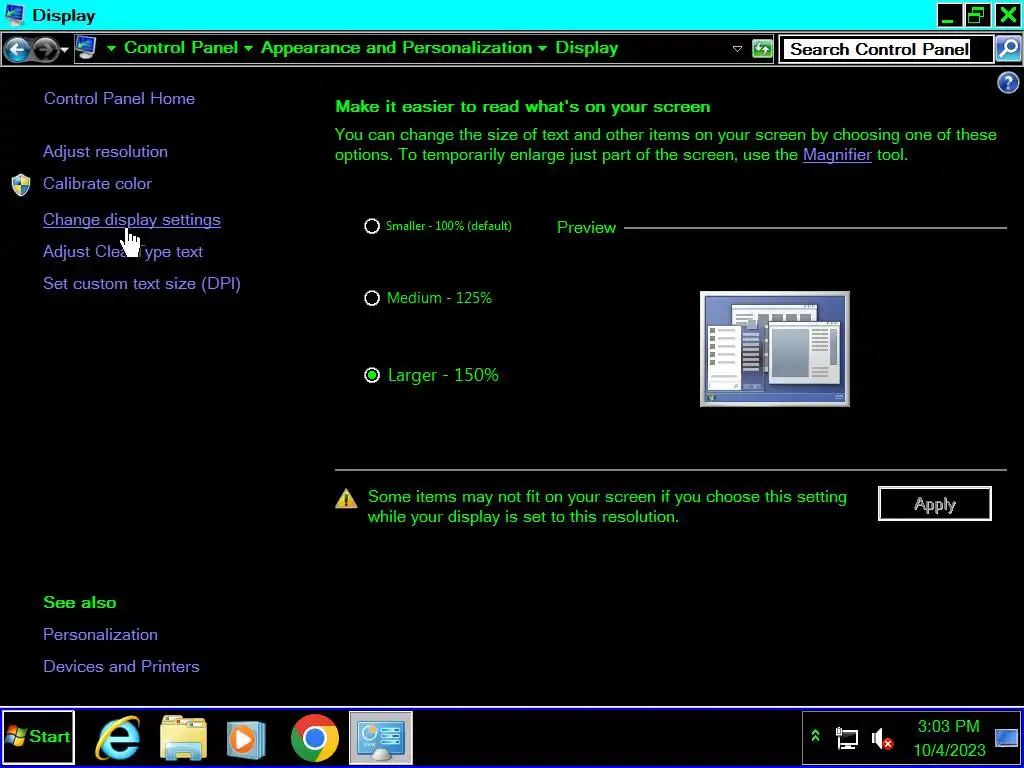The height and width of the screenshot is (768, 1024).
Task: Launch Google Chrome from taskbar
Action: (315, 738)
